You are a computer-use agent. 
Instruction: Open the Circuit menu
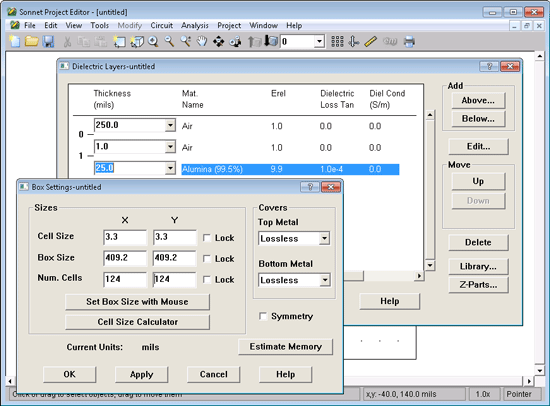(162, 25)
